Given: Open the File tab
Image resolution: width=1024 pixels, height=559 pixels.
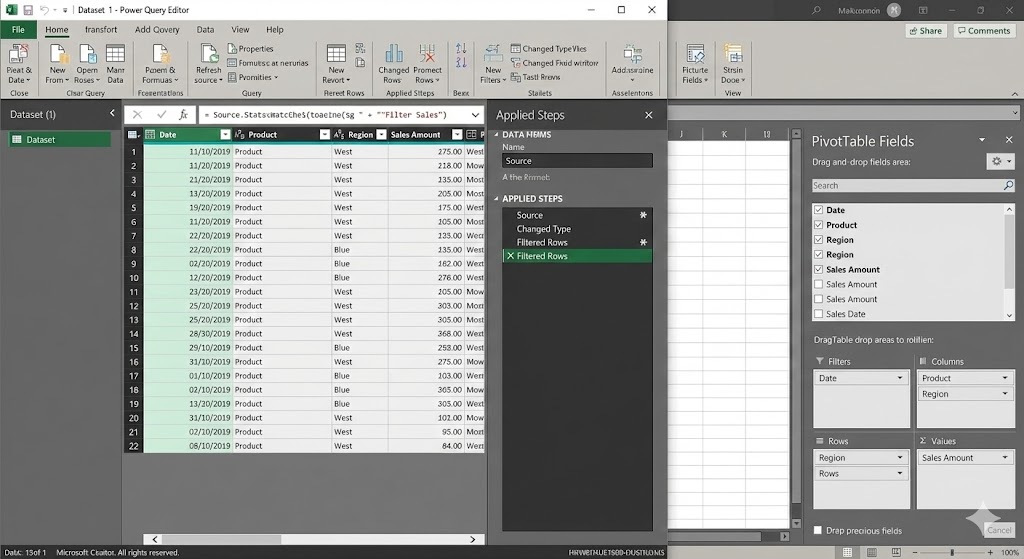Looking at the screenshot, I should pos(18,30).
